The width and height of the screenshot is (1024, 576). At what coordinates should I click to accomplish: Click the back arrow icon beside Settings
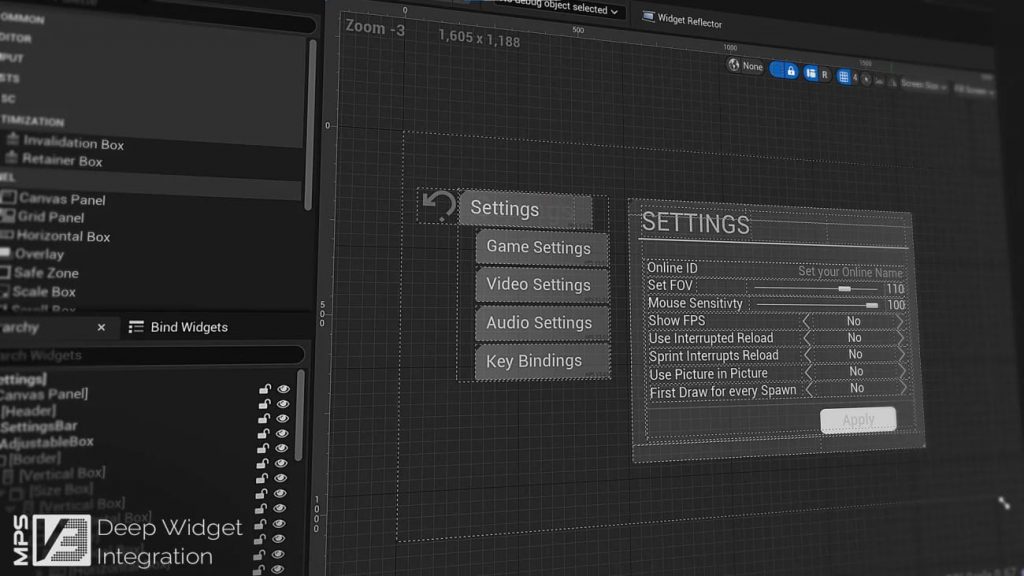pos(438,205)
